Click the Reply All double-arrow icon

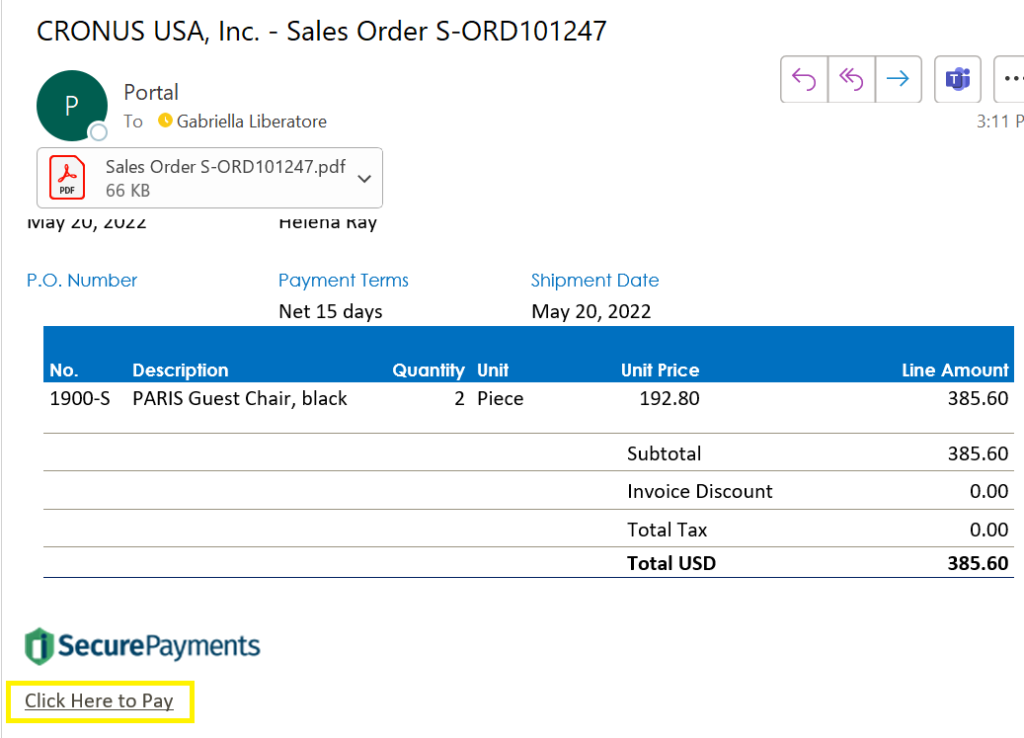pyautogui.click(x=851, y=79)
